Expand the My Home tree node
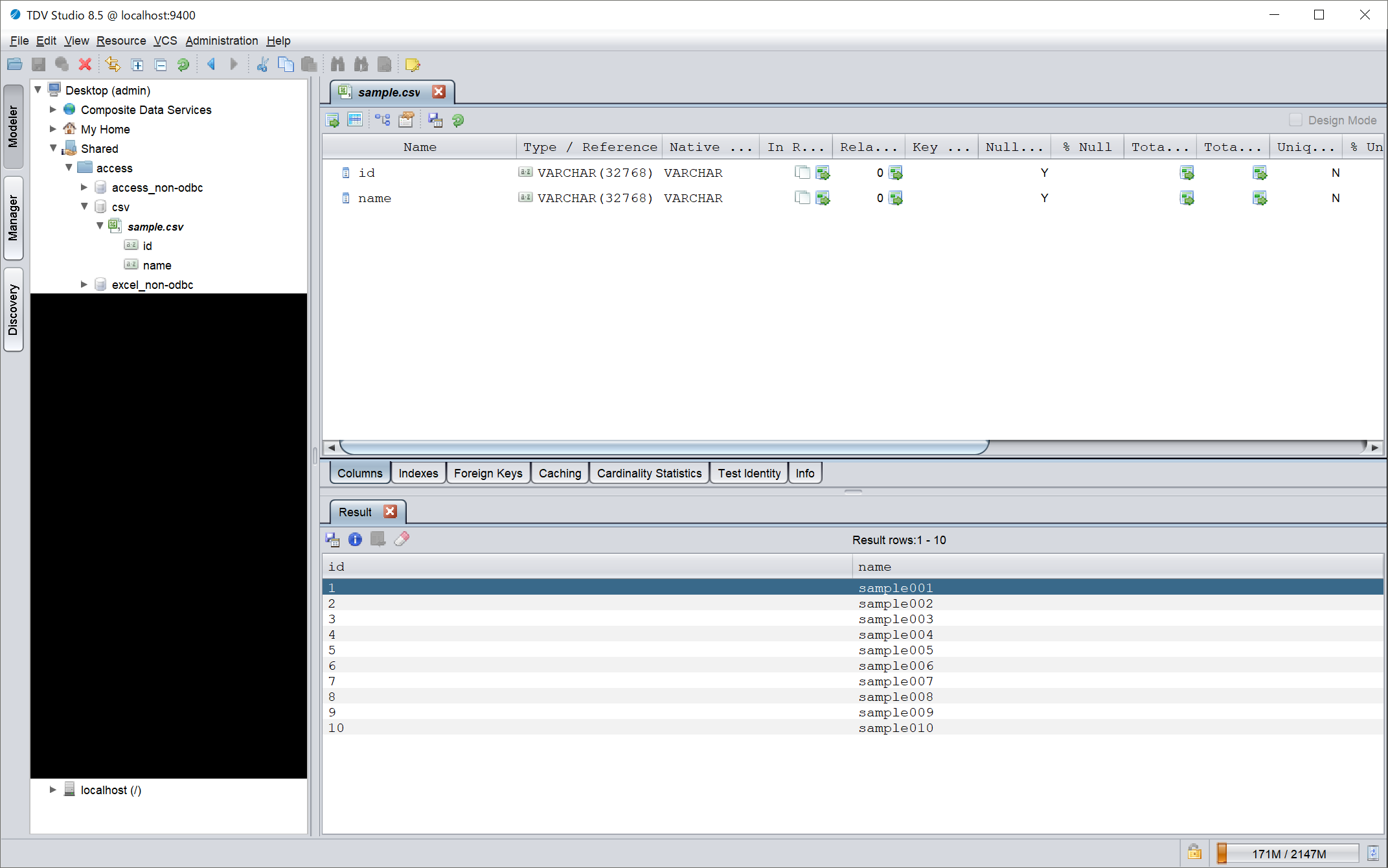This screenshot has width=1388, height=868. (53, 129)
